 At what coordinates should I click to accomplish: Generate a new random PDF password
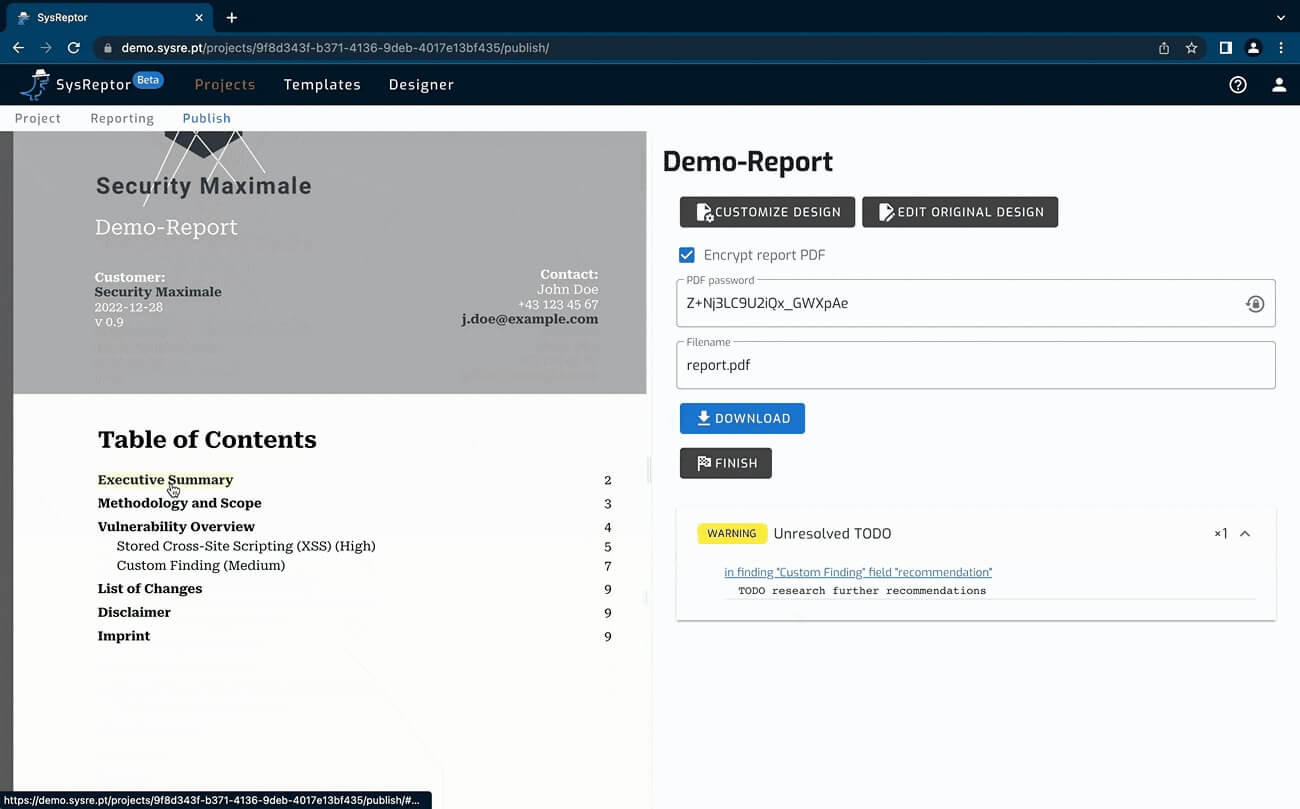click(1255, 304)
